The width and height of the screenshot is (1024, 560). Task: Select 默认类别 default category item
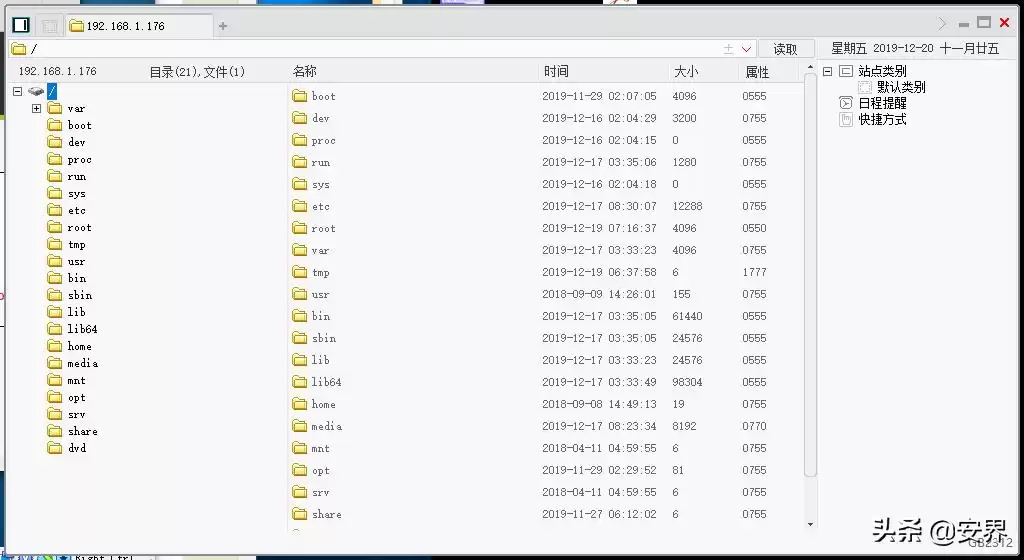900,87
